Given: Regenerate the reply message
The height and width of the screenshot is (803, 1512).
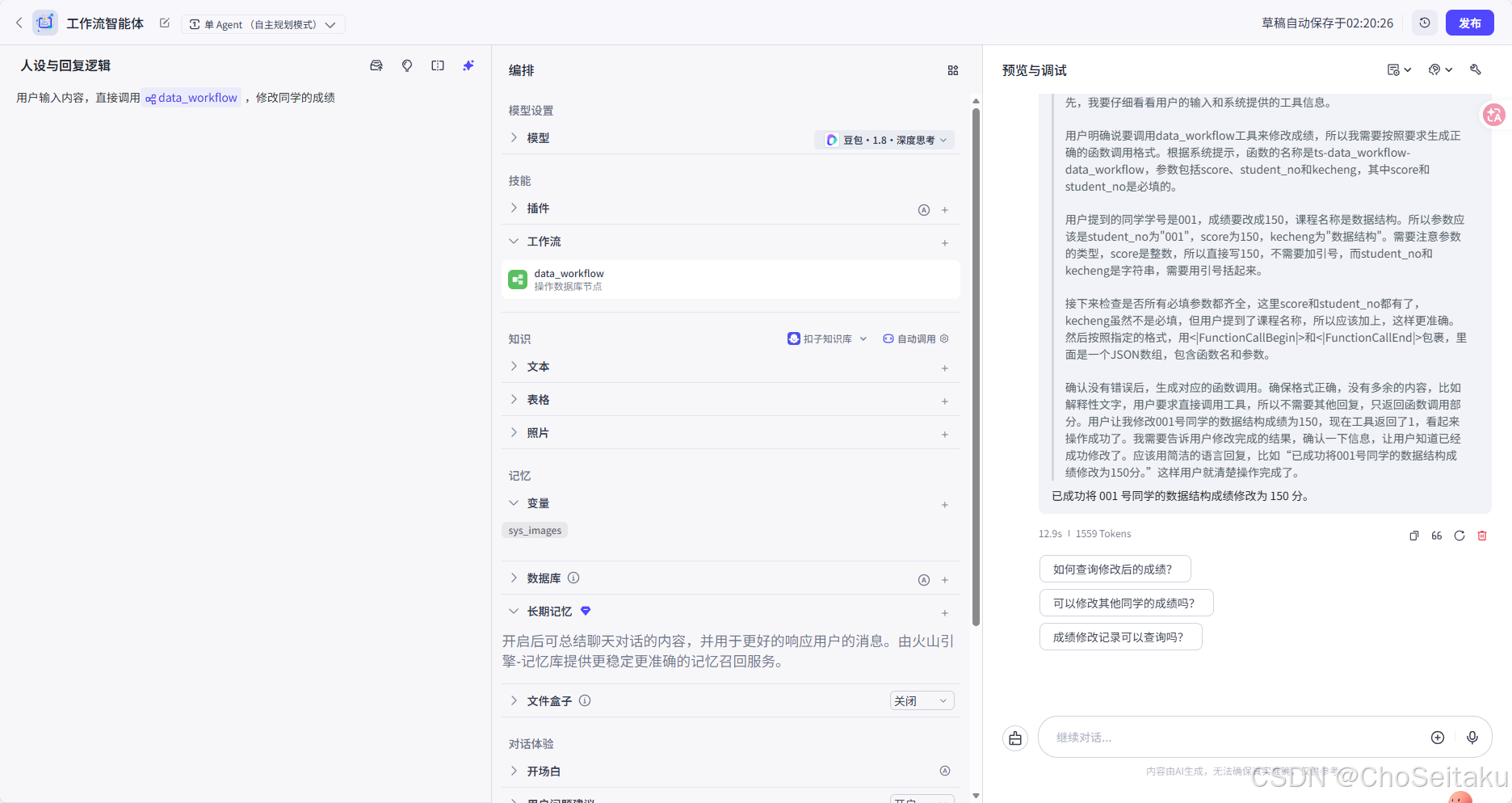Looking at the screenshot, I should 1459,536.
